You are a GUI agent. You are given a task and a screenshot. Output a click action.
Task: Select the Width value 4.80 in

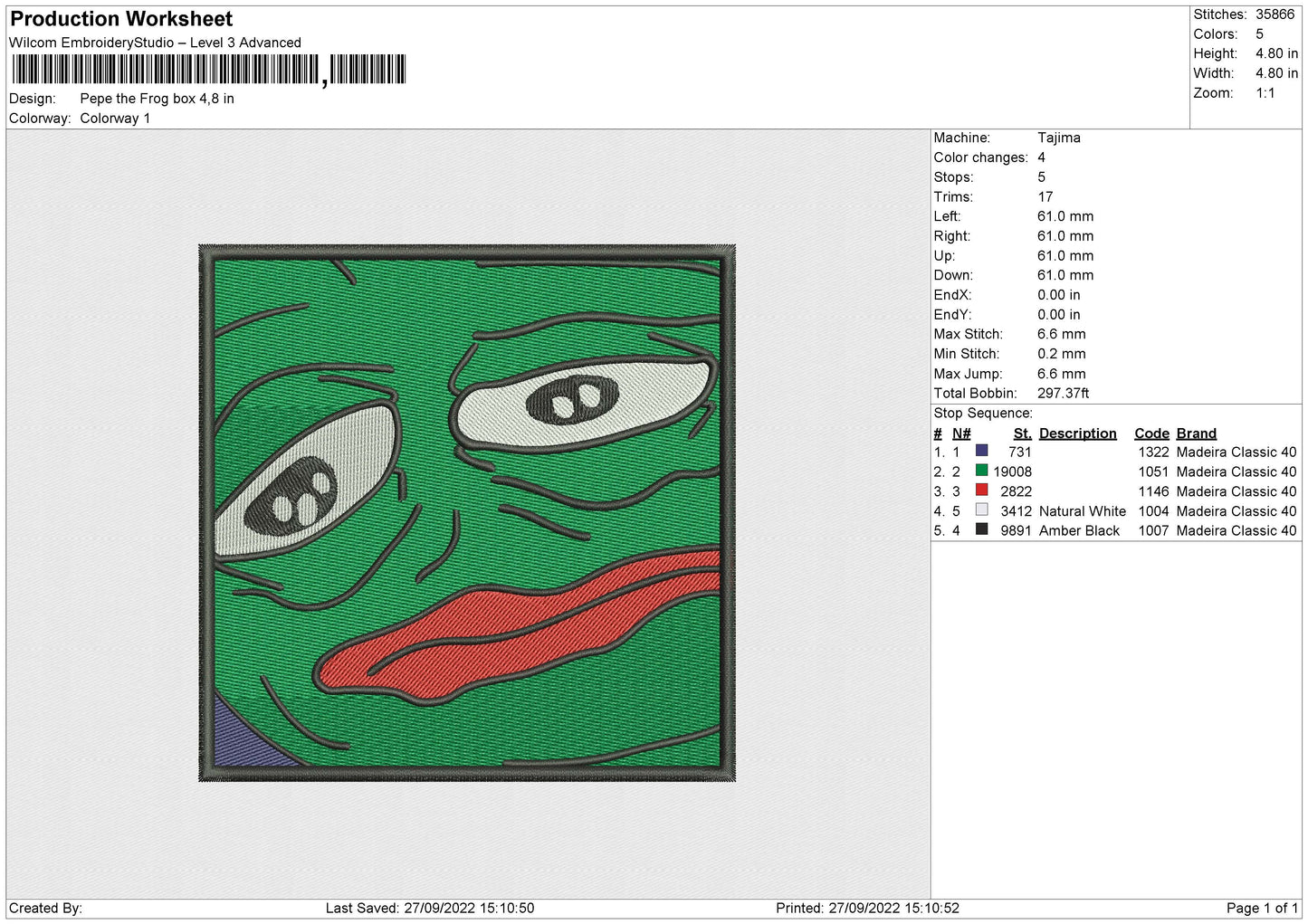(1276, 73)
